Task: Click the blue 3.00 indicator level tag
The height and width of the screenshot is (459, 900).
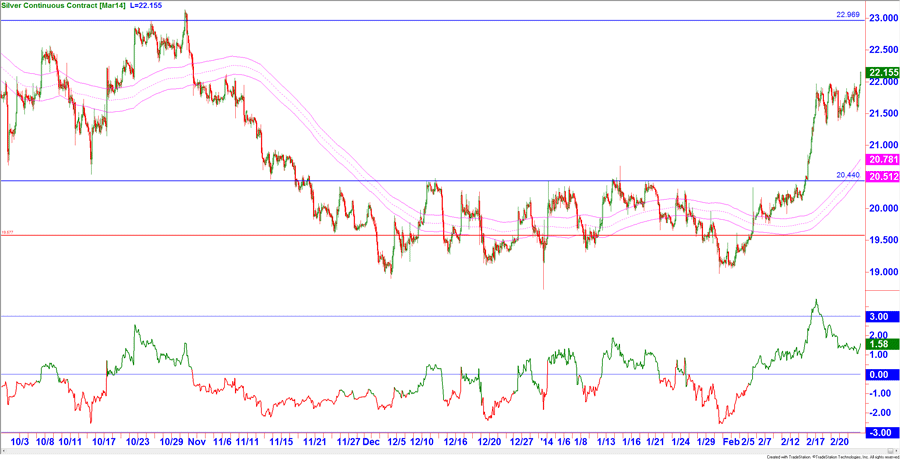Action: point(881,317)
